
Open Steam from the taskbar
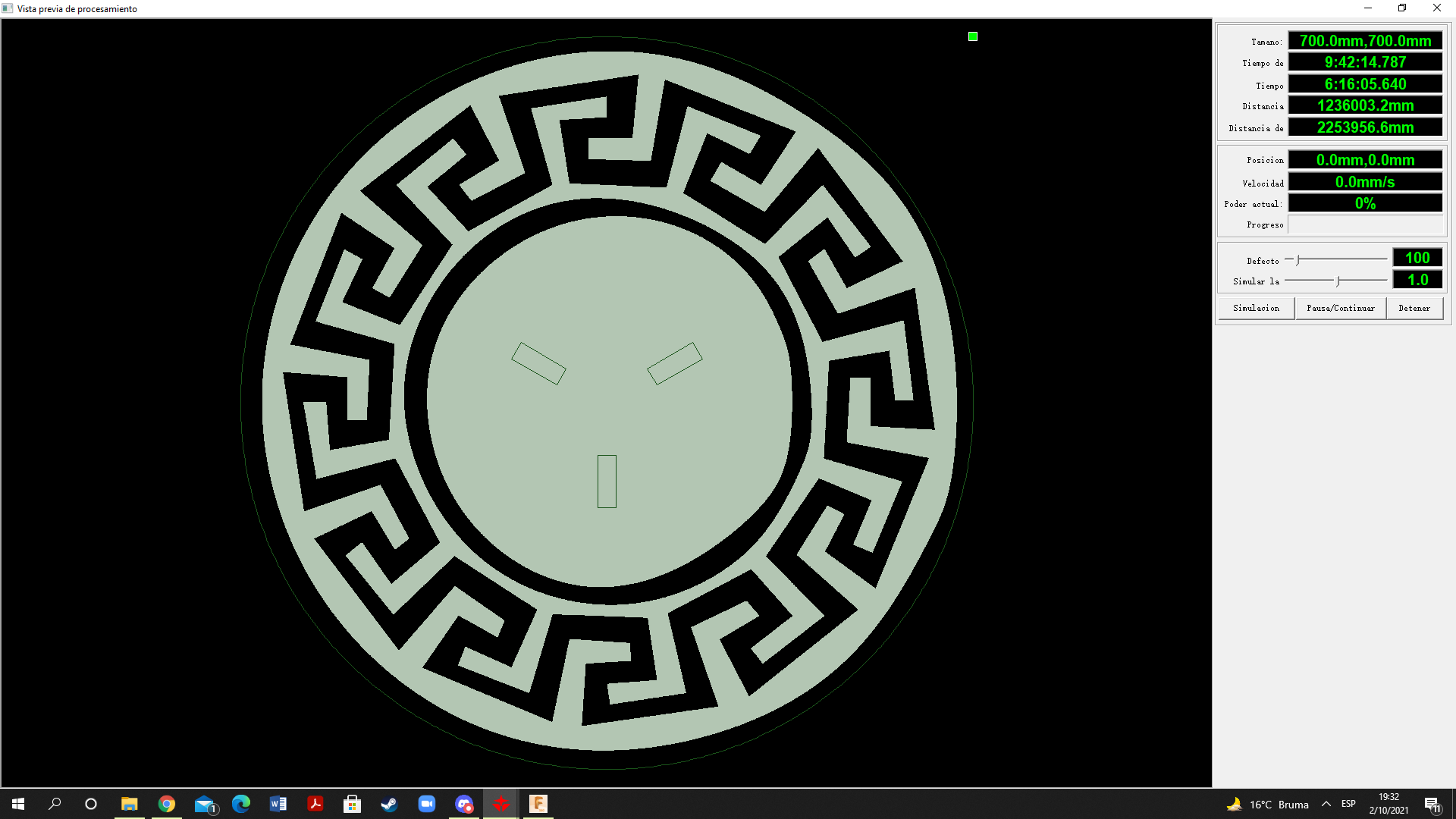[389, 804]
